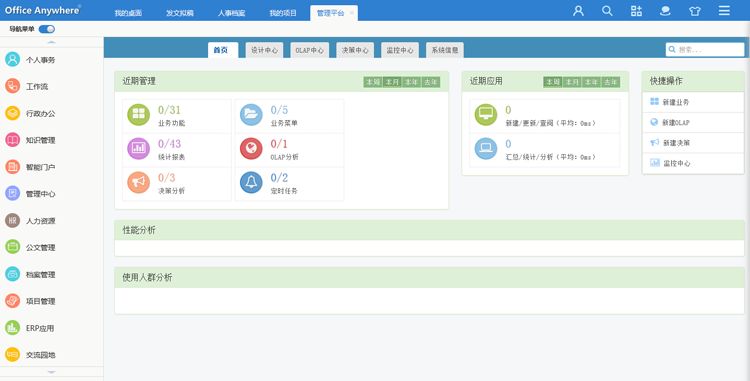Click the red OLAP分析 globe icon
The width and height of the screenshot is (750, 381).
pos(251,148)
